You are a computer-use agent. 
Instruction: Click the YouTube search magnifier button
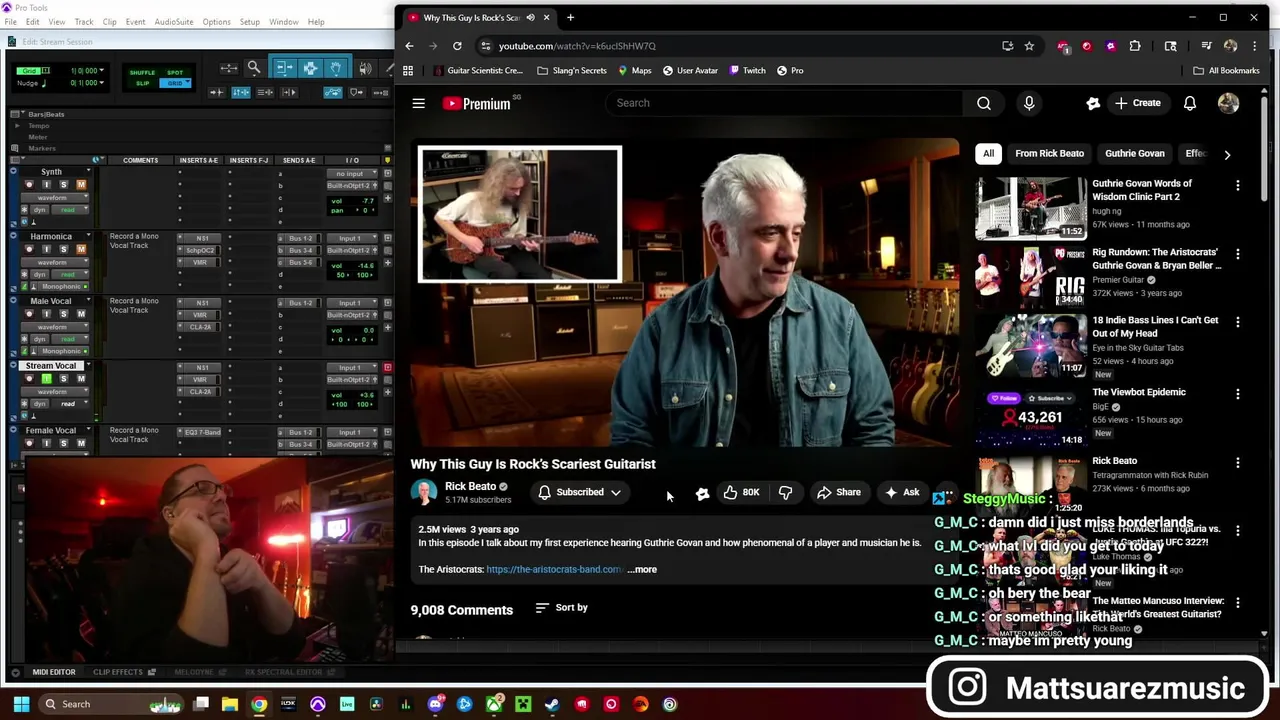(x=984, y=103)
